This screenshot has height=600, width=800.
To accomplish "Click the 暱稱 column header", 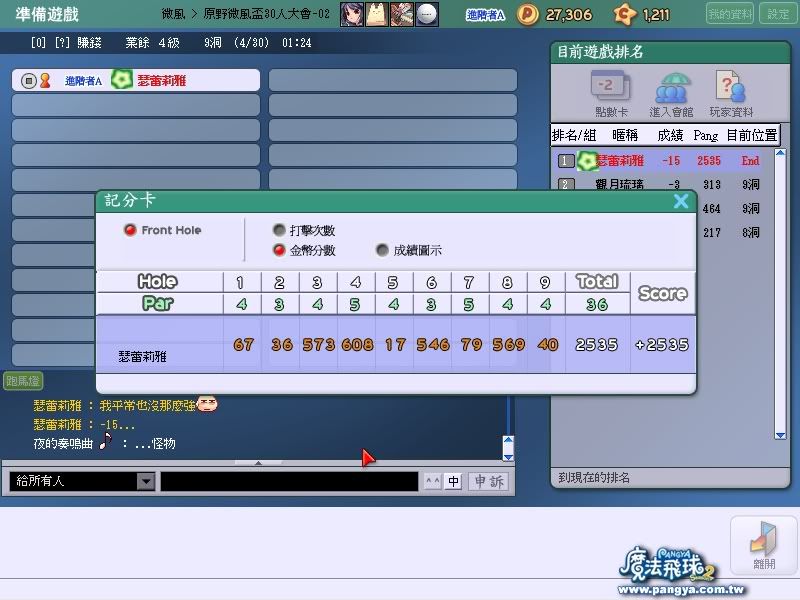I will (625, 135).
